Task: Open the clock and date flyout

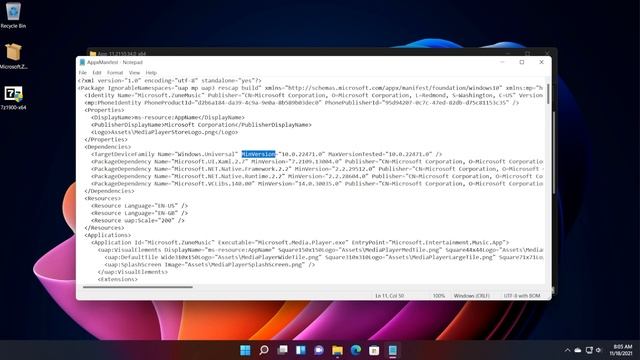Action: 621,350
